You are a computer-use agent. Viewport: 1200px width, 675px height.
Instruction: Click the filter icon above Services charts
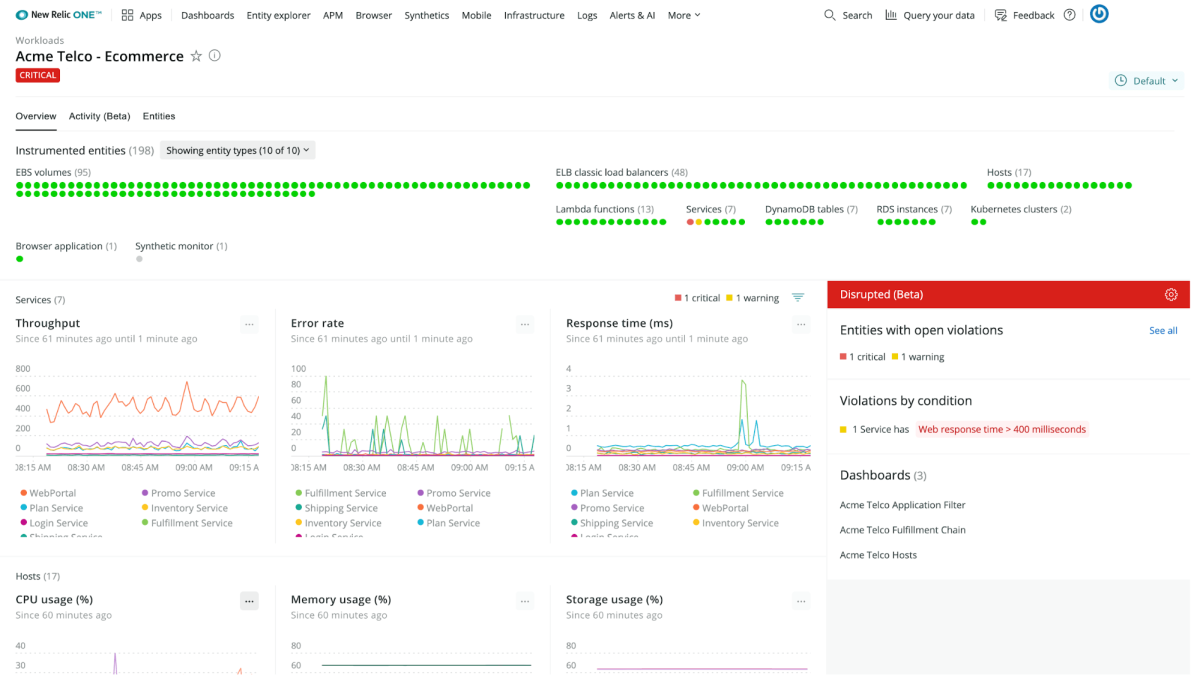(x=798, y=297)
